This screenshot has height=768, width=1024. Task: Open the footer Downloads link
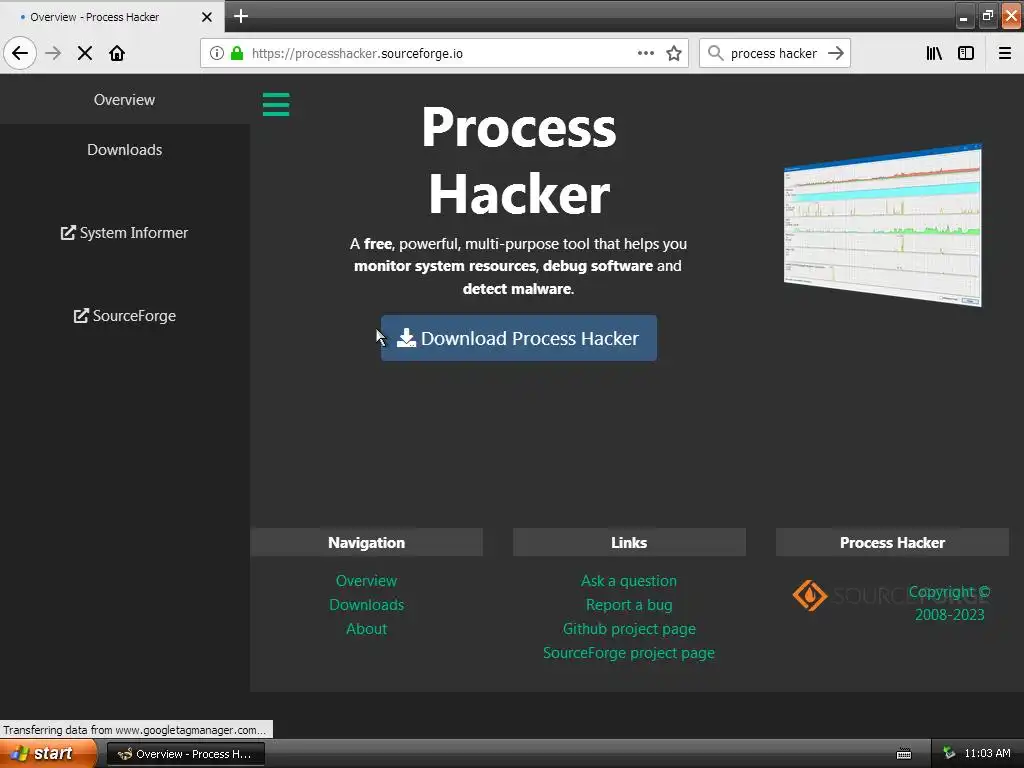366,605
